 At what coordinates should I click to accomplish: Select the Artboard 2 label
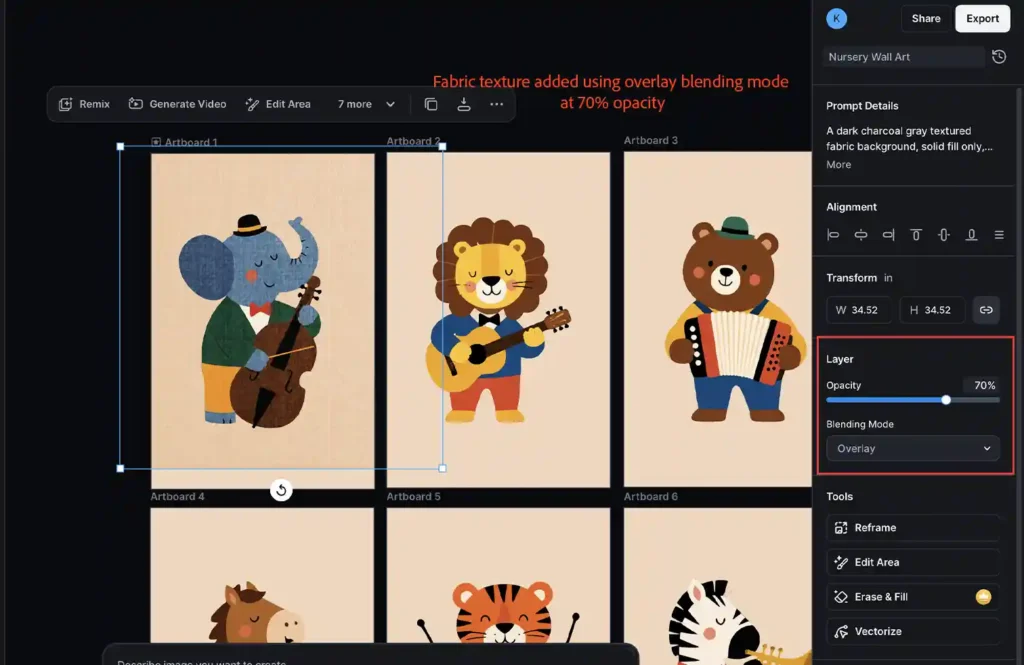coord(413,140)
